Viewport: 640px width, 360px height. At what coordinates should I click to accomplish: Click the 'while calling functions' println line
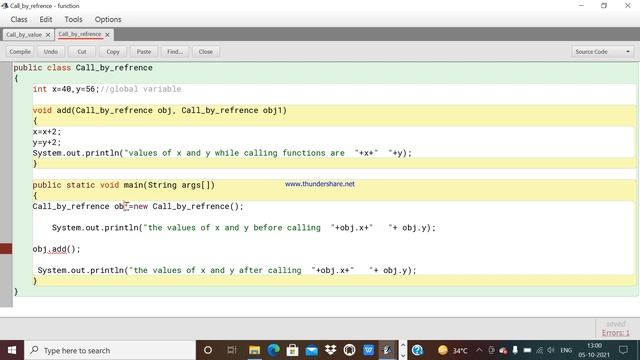[x=222, y=153]
